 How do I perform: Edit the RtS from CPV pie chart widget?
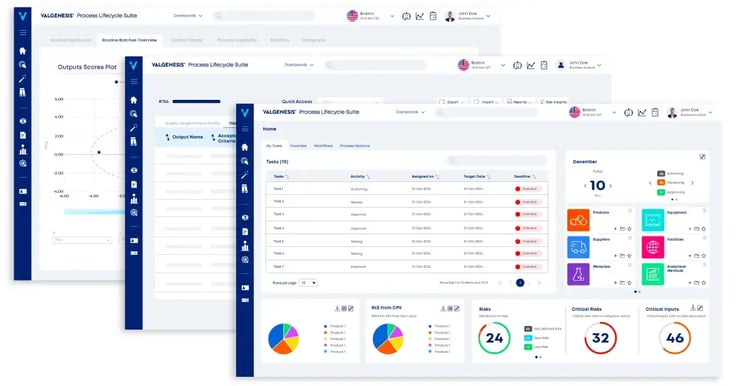coord(457,309)
